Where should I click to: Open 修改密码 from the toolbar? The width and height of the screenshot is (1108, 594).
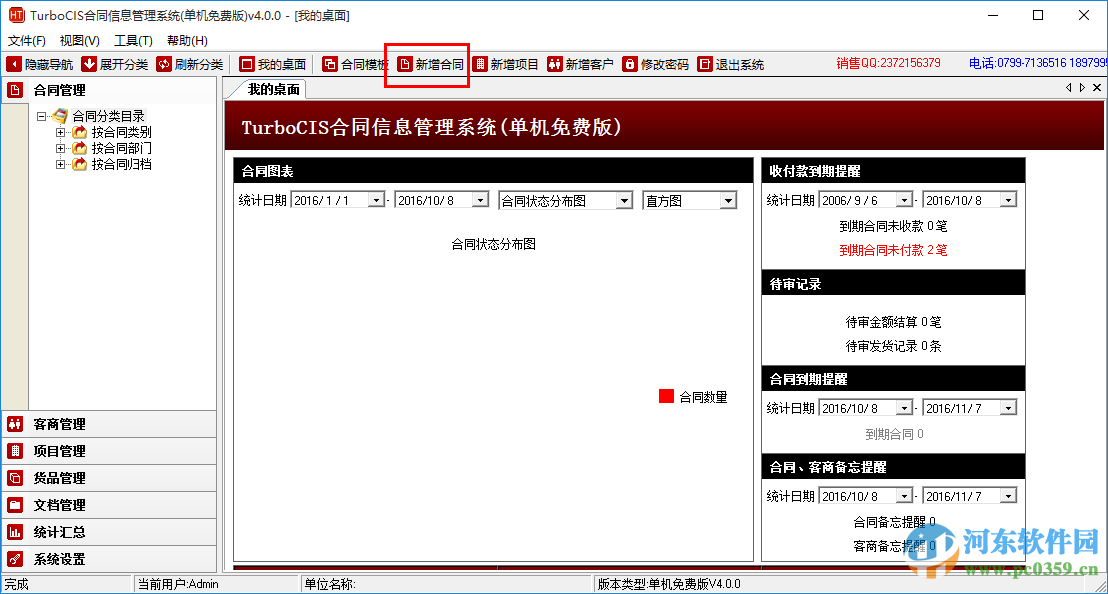click(655, 63)
